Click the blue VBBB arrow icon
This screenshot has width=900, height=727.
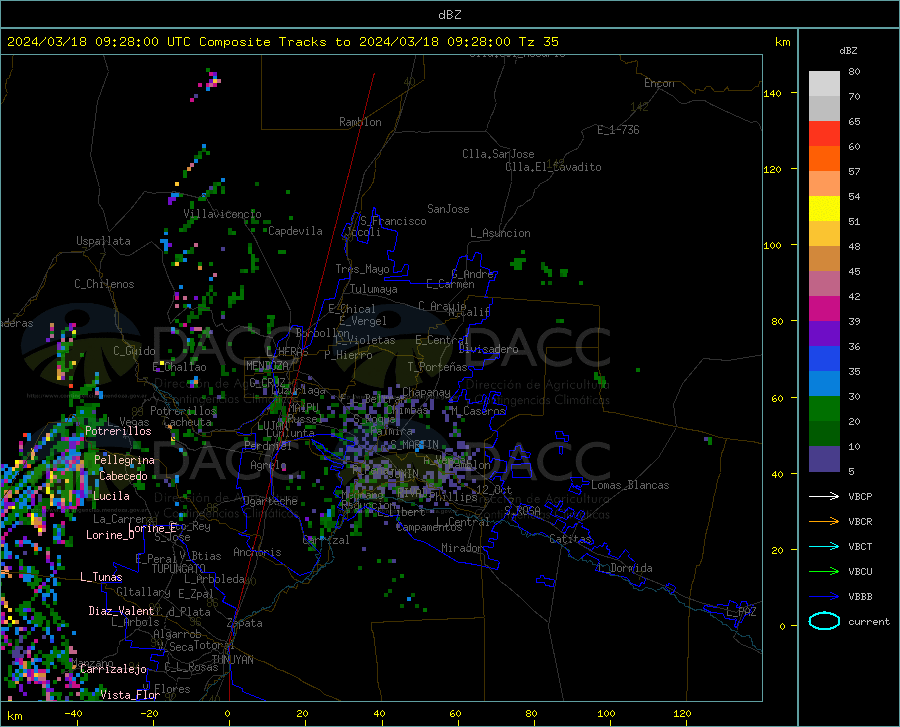824,596
